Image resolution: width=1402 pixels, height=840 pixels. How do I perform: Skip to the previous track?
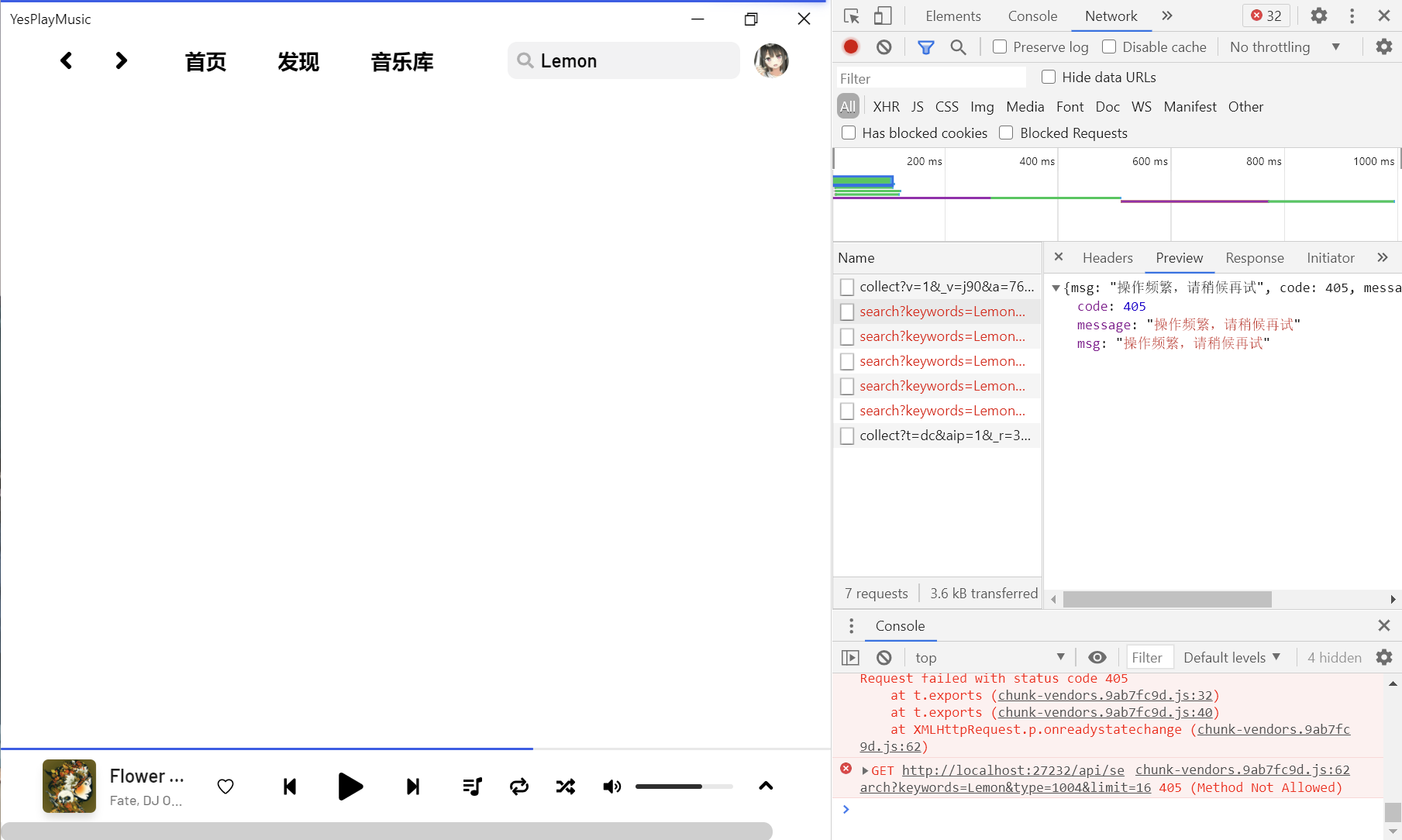click(290, 787)
